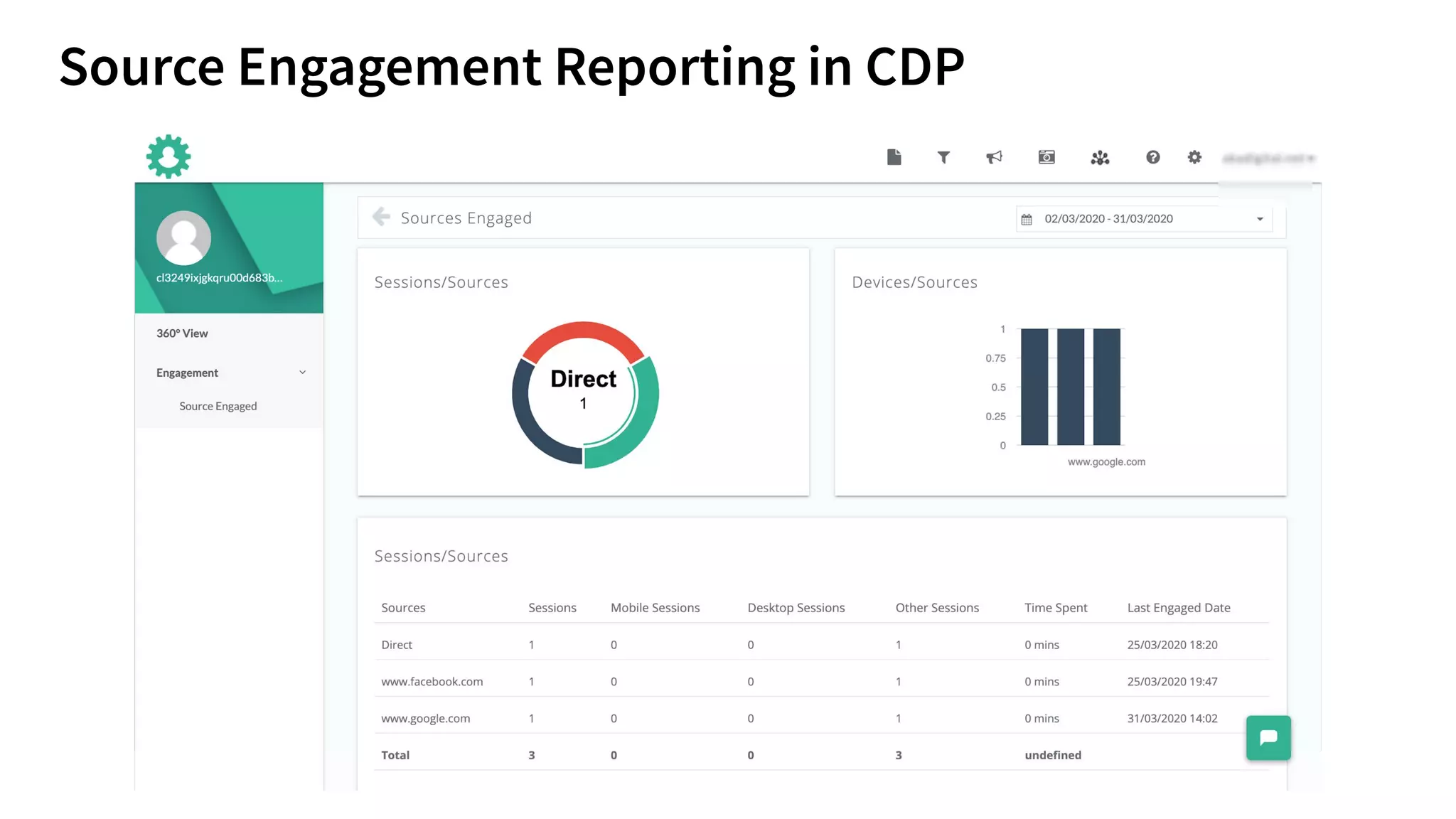Open the group segments icon
Screen dimensions: 1456x819
(1100, 158)
